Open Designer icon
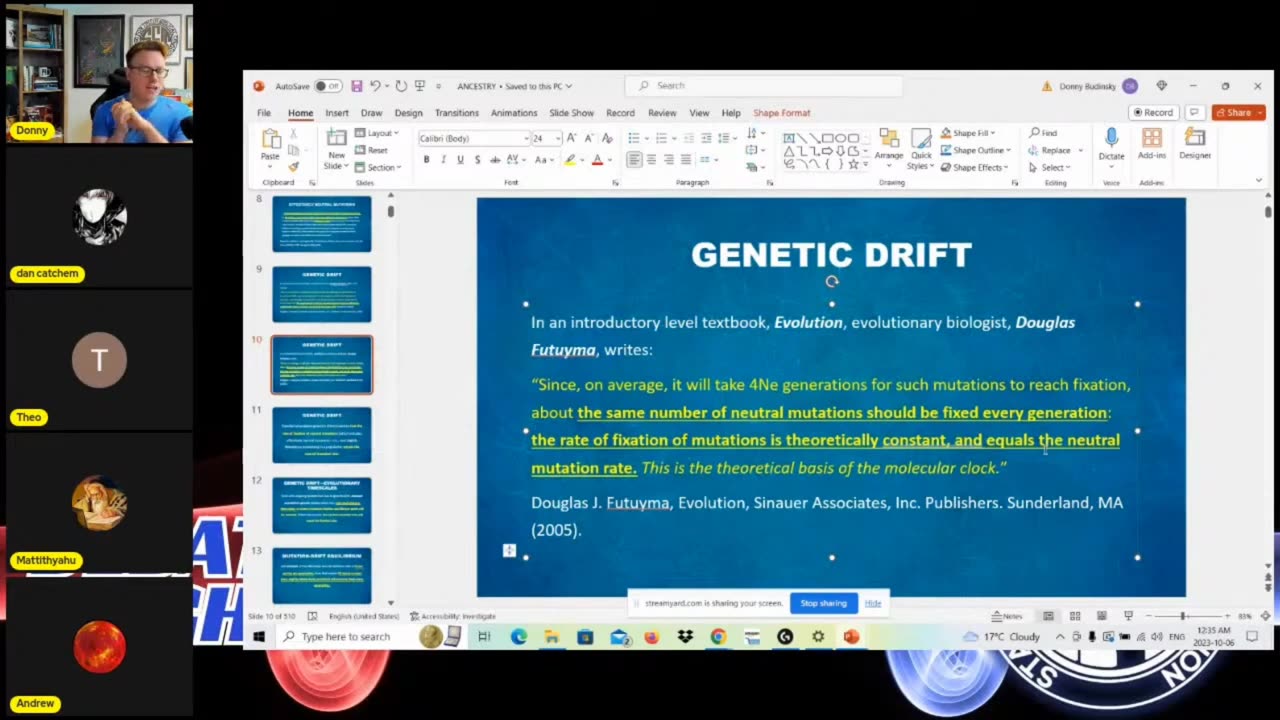This screenshot has height=720, width=1280. (1195, 144)
